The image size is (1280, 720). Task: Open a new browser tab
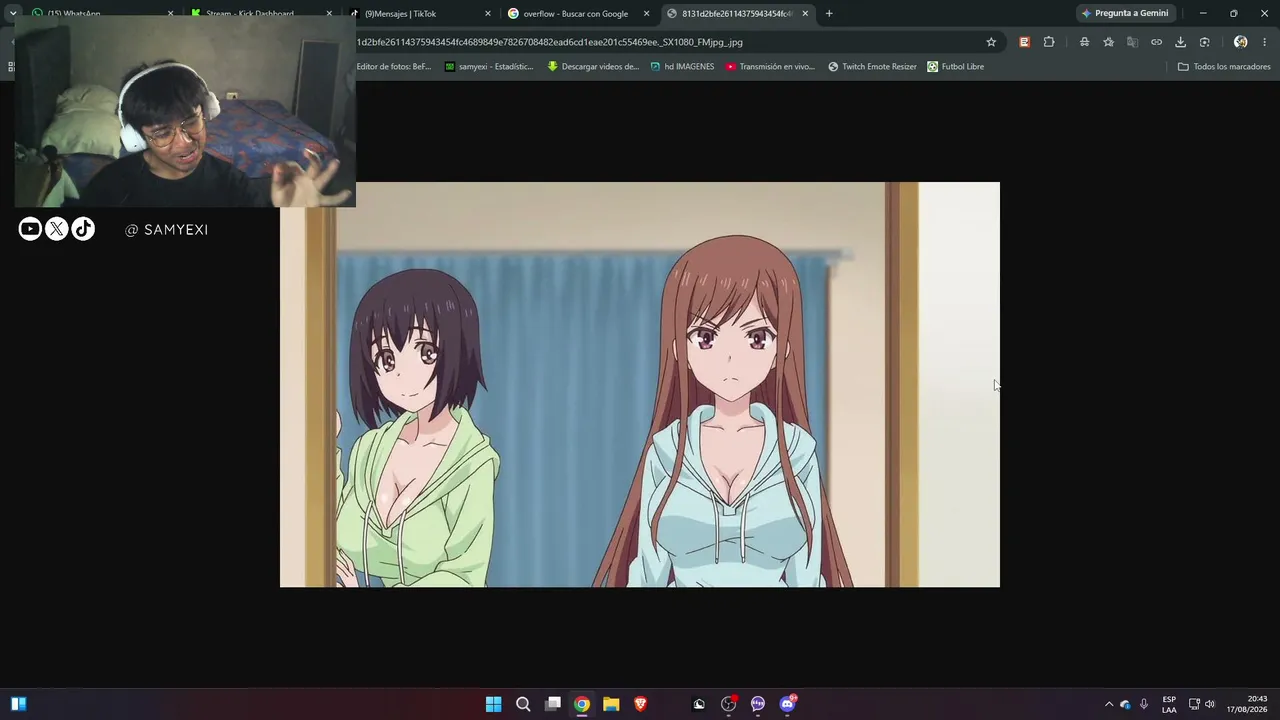coord(829,13)
